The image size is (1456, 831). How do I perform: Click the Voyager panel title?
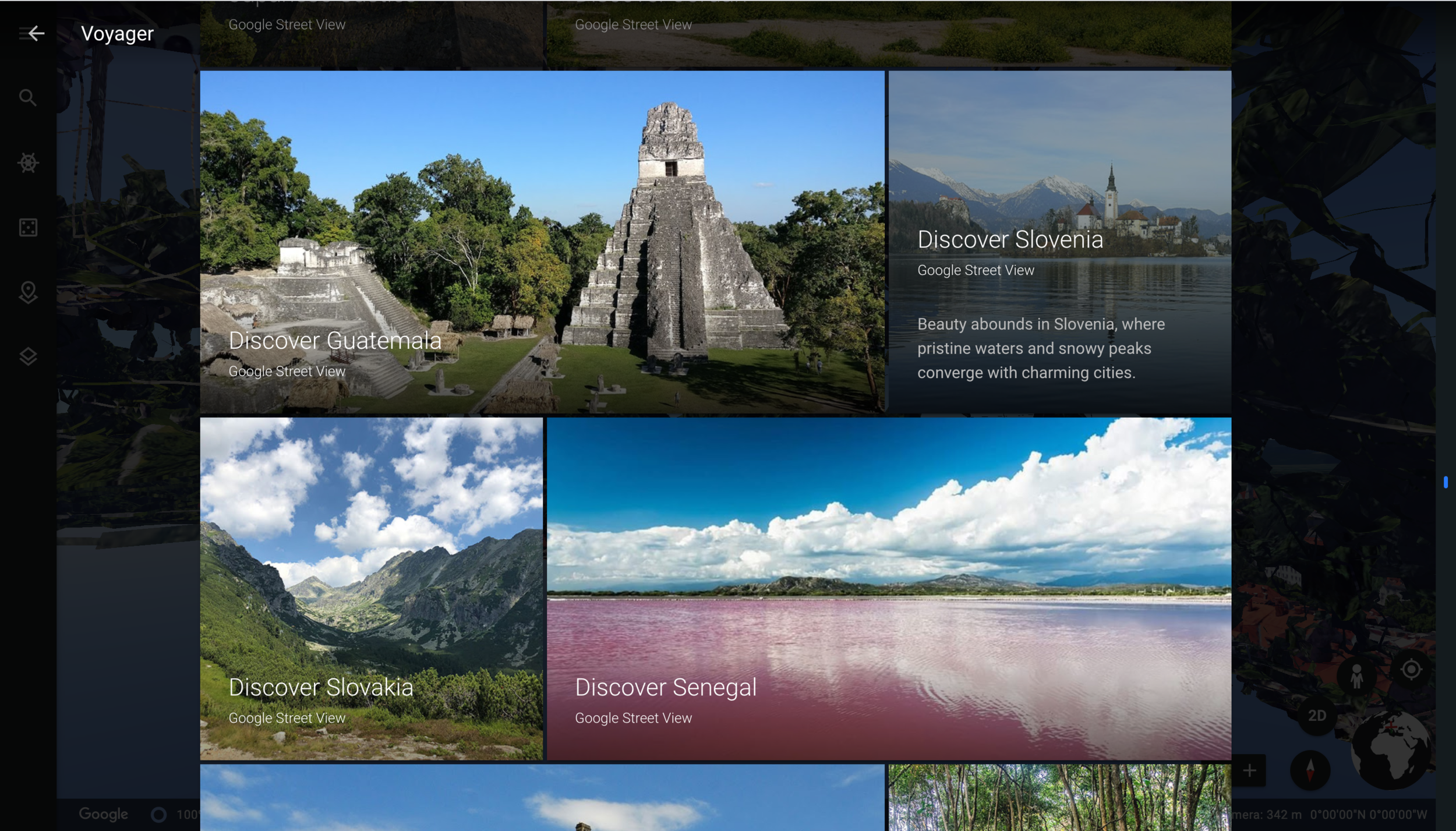click(117, 34)
